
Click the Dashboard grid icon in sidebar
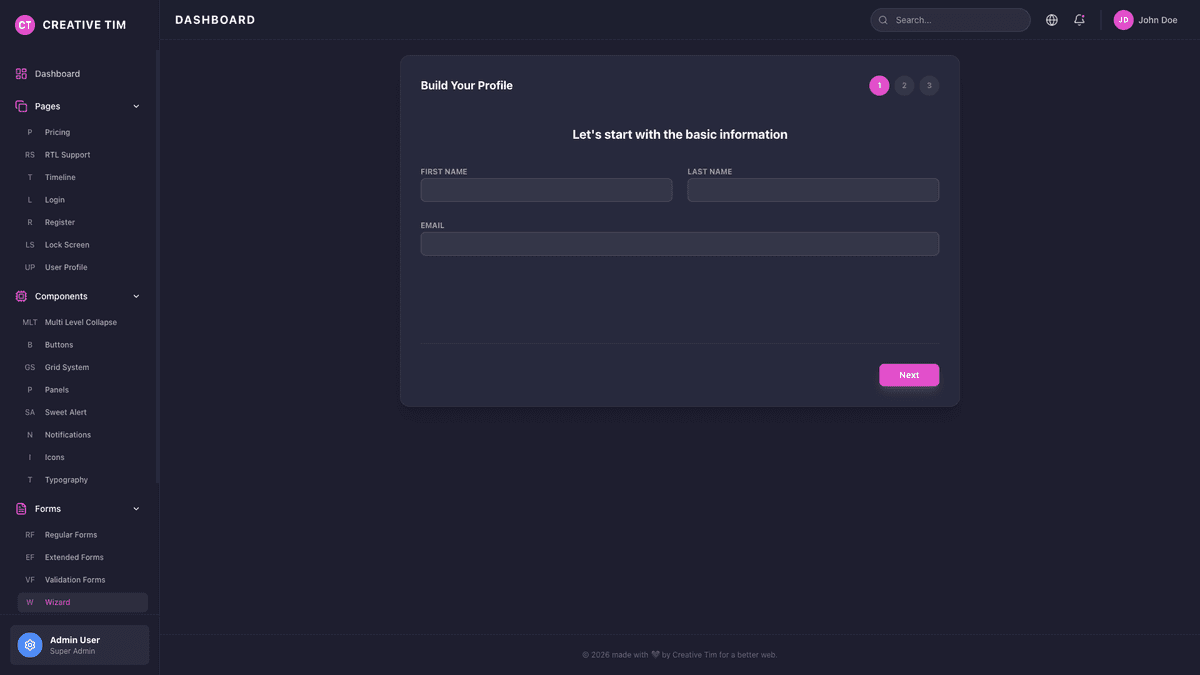(x=21, y=73)
